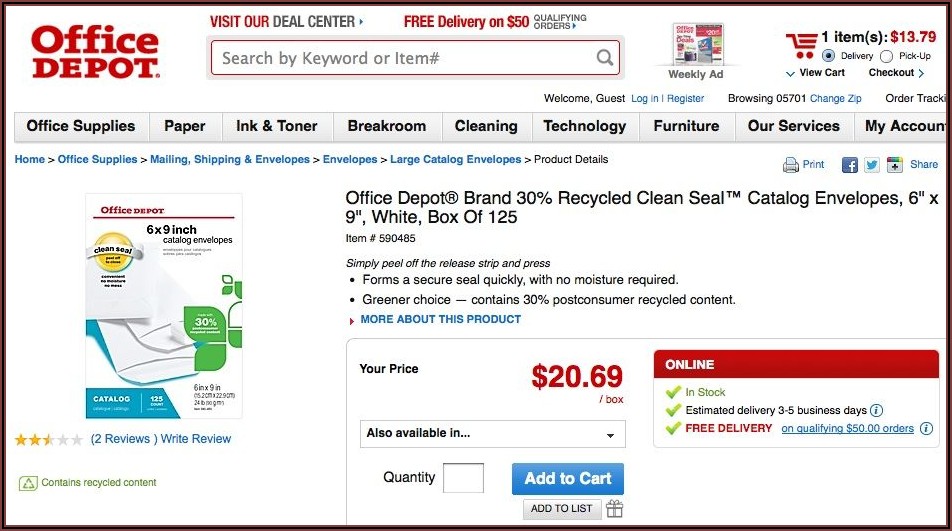The height and width of the screenshot is (531, 952).
Task: Click the gift registry icon beside Add to List
Action: [614, 509]
